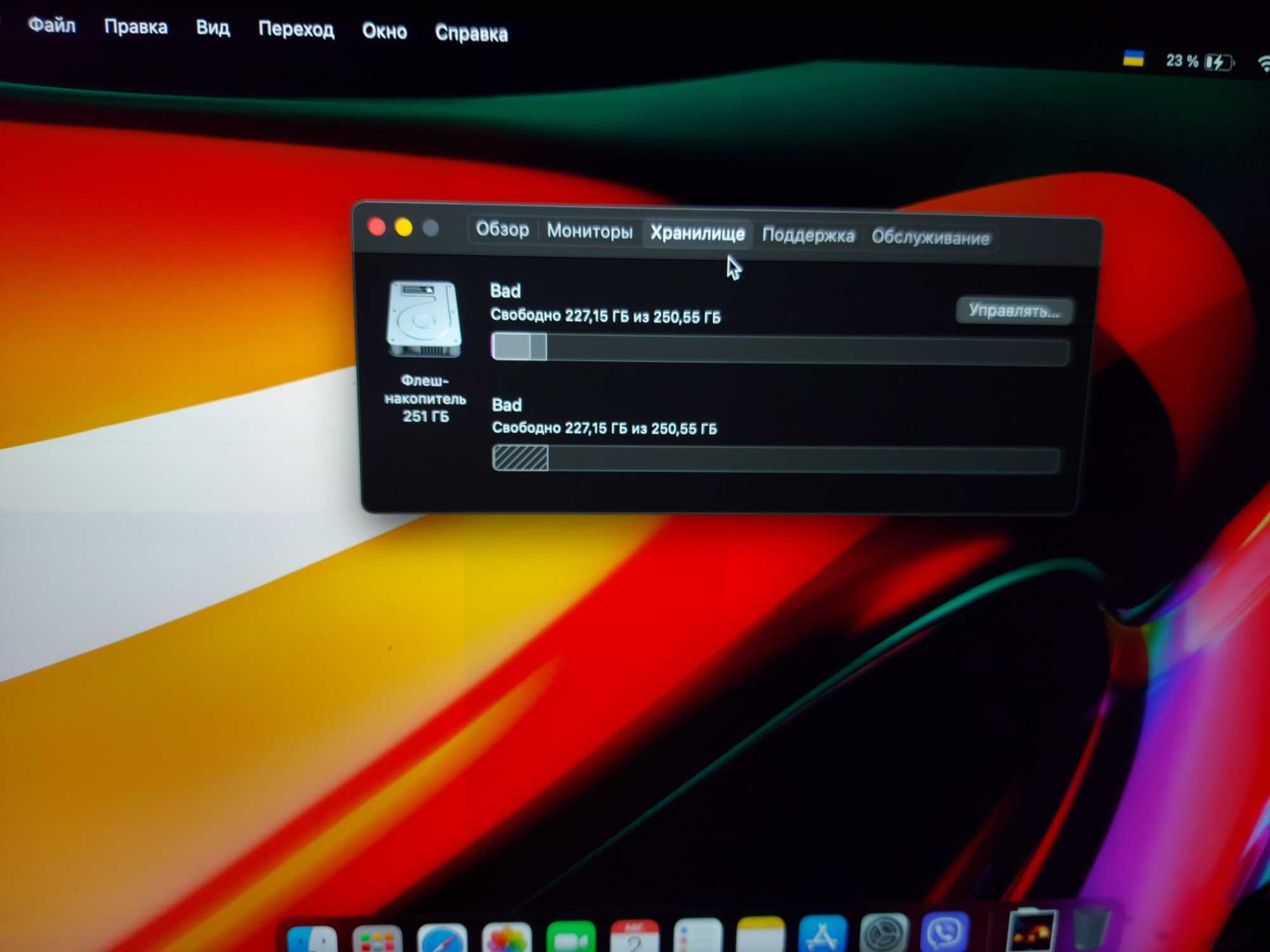The width and height of the screenshot is (1270, 952).
Task: Switch to the Поддержка tab
Action: click(x=808, y=236)
